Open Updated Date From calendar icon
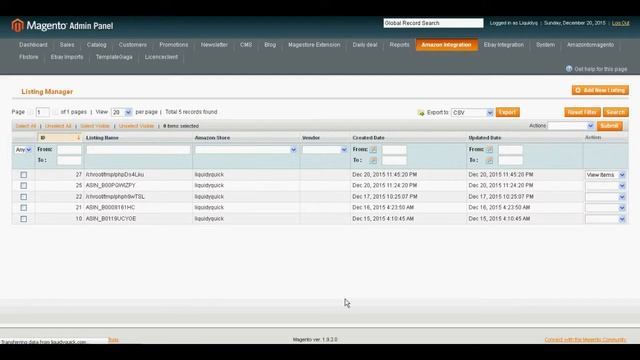 coord(489,150)
